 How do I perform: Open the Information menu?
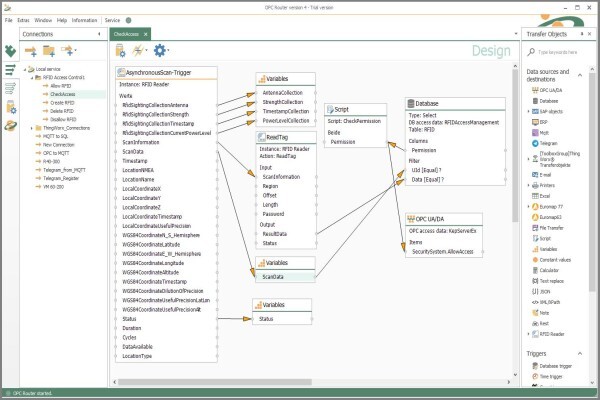tap(84, 20)
